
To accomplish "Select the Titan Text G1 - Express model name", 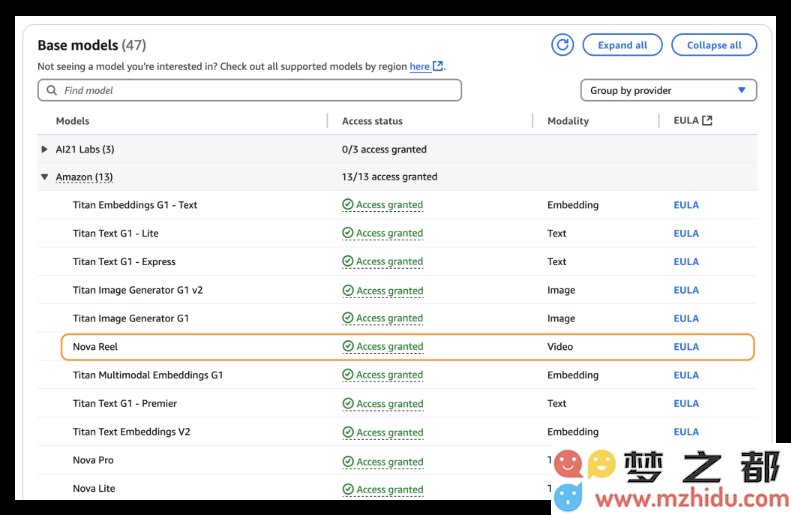I will [124, 261].
